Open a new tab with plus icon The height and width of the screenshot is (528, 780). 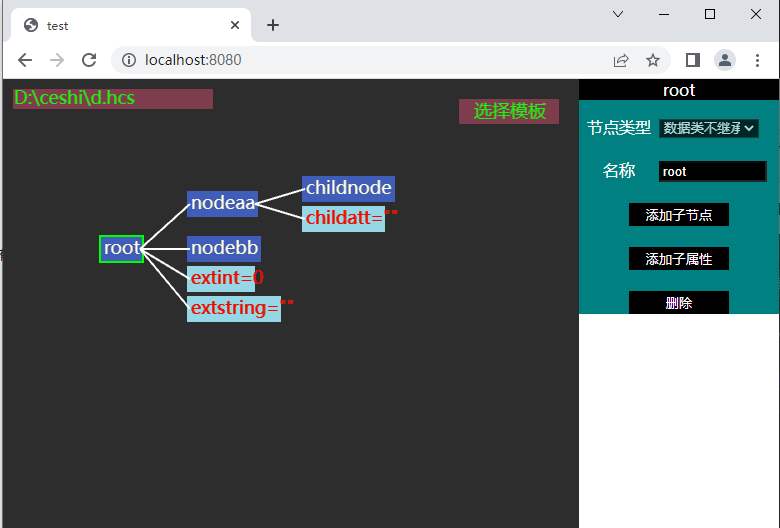273,25
